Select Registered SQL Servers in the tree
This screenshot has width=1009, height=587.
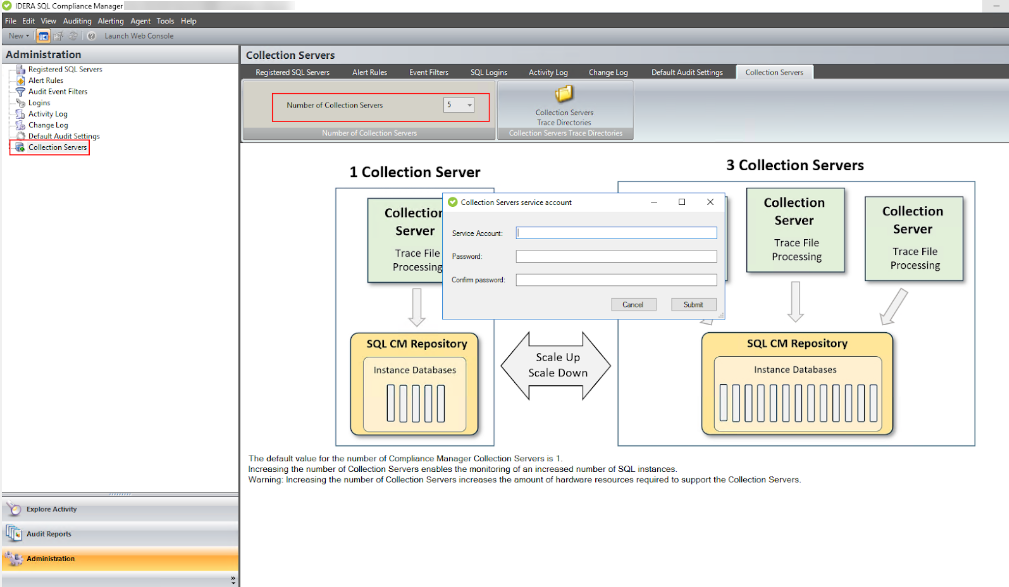coord(65,69)
